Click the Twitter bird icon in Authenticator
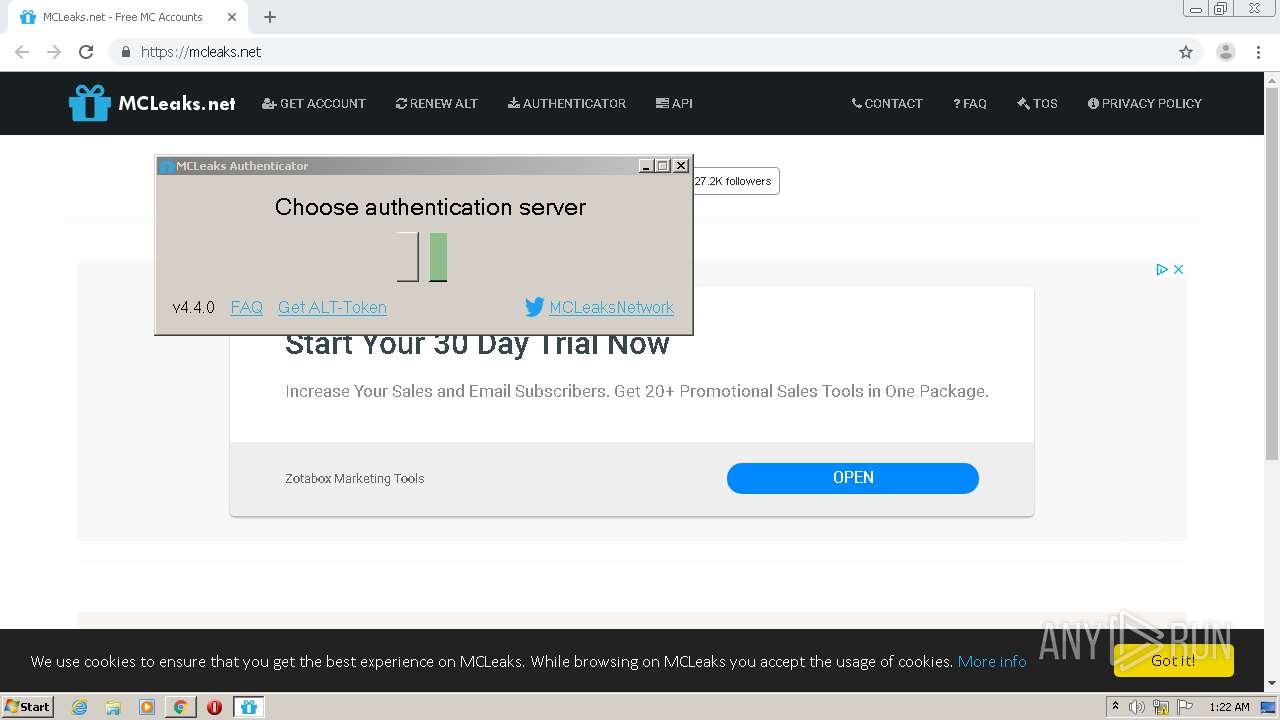 (x=535, y=307)
